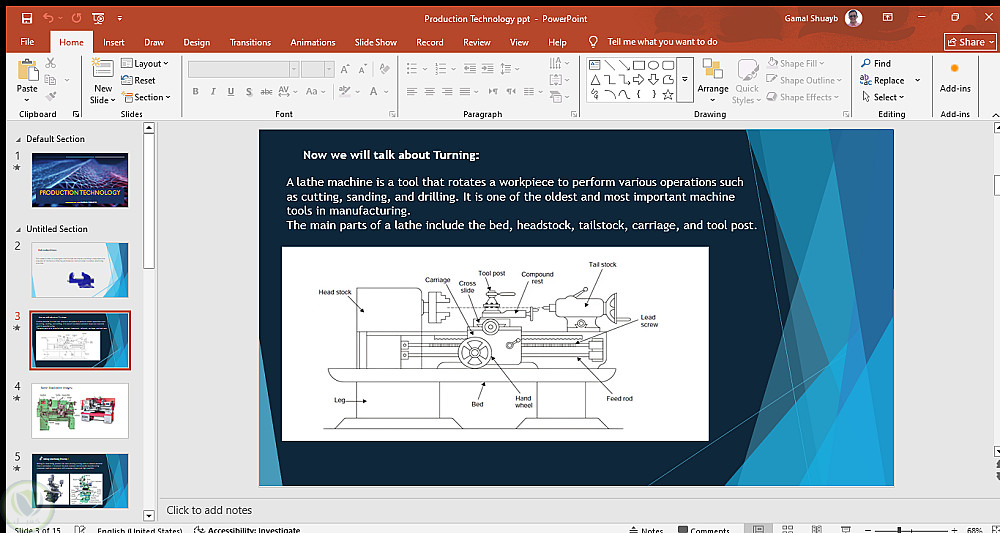Click the Undo arrow in quick access toolbar
The height and width of the screenshot is (533, 1000).
click(48, 18)
